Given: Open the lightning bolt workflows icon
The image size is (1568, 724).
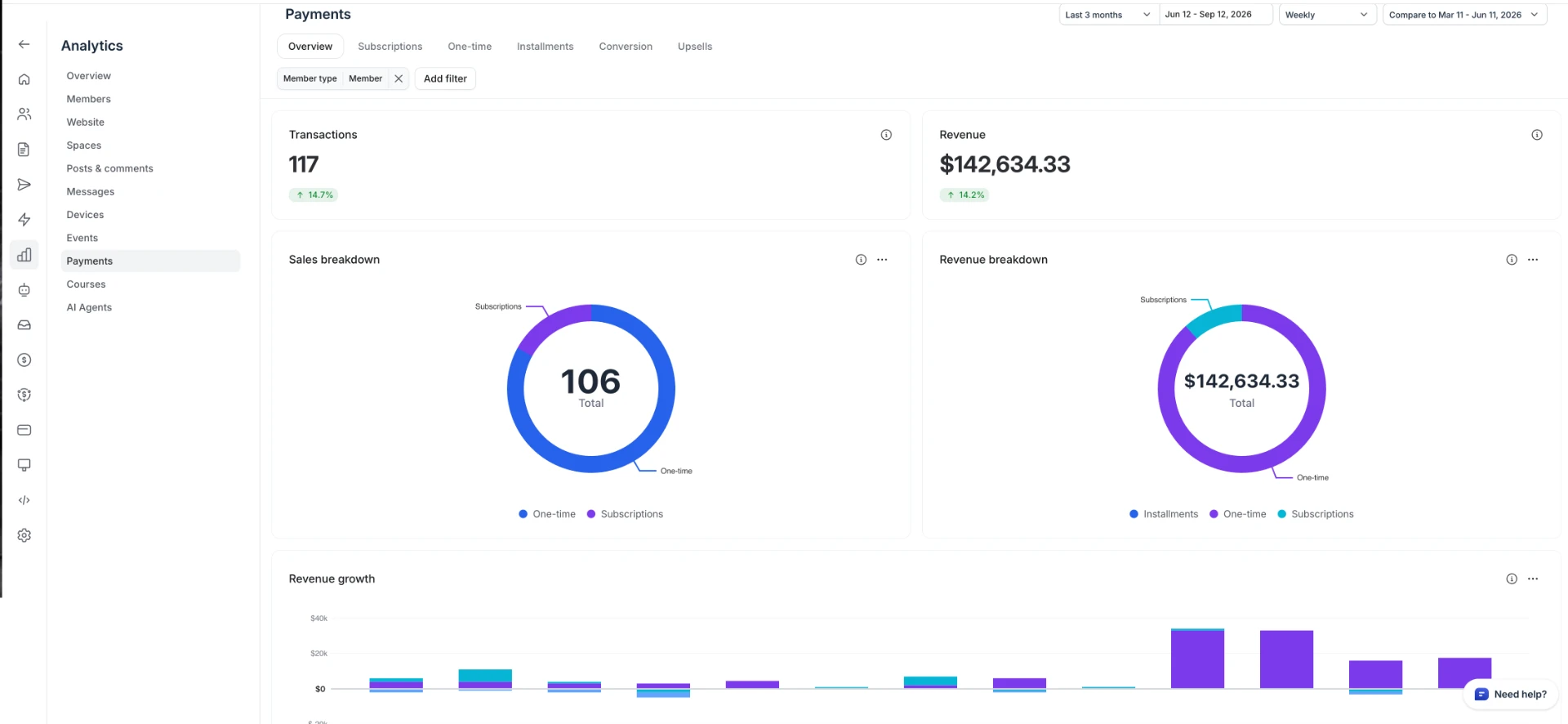Looking at the screenshot, I should pyautogui.click(x=24, y=220).
